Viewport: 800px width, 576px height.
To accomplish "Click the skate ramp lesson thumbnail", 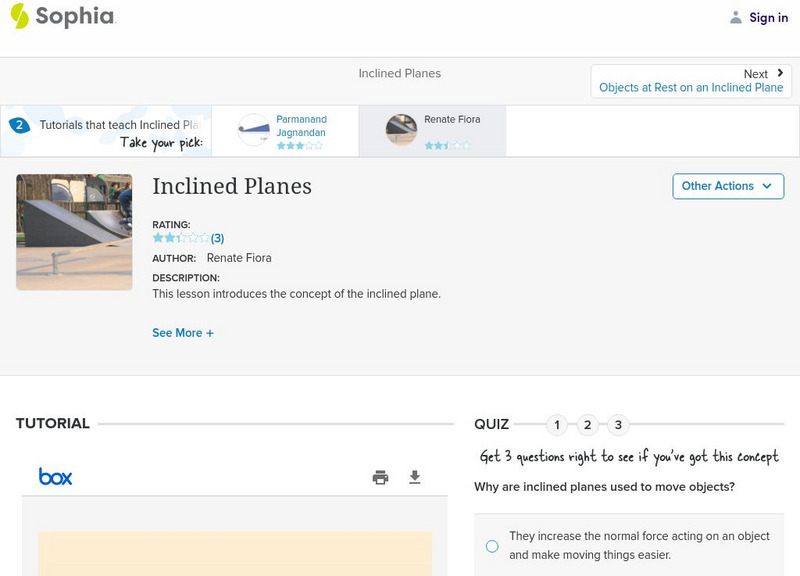I will [x=74, y=232].
